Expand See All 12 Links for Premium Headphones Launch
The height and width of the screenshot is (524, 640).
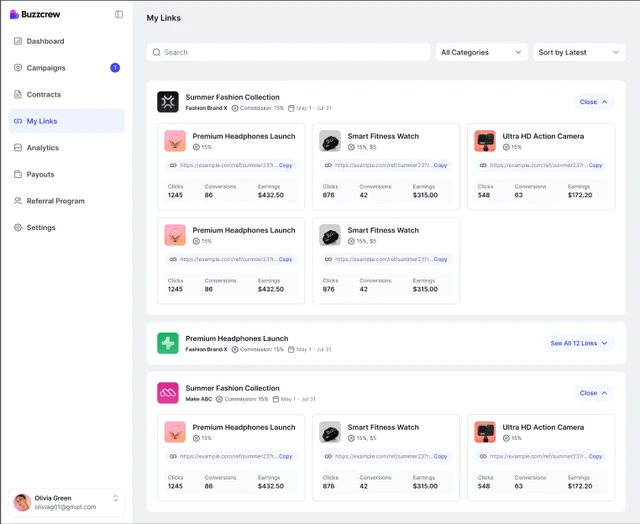click(x=579, y=343)
